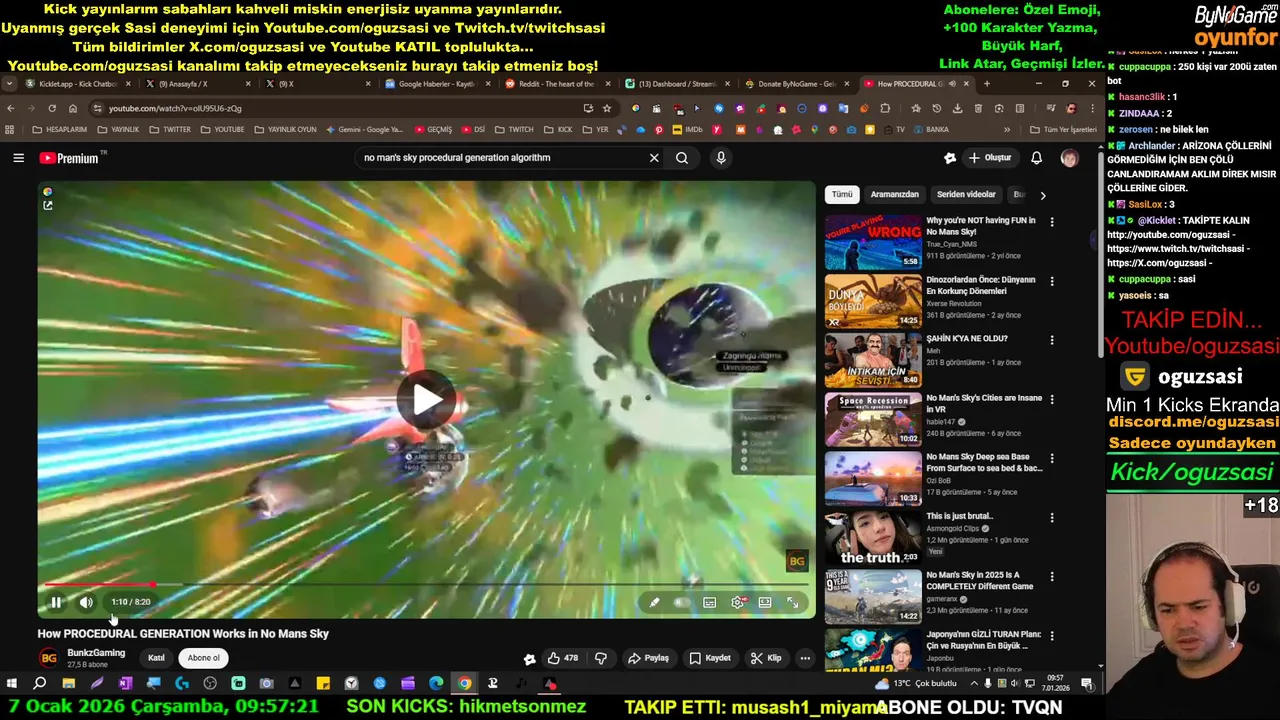Open the TWITCH bookmarks folder
1280x720 pixels.
[514, 129]
